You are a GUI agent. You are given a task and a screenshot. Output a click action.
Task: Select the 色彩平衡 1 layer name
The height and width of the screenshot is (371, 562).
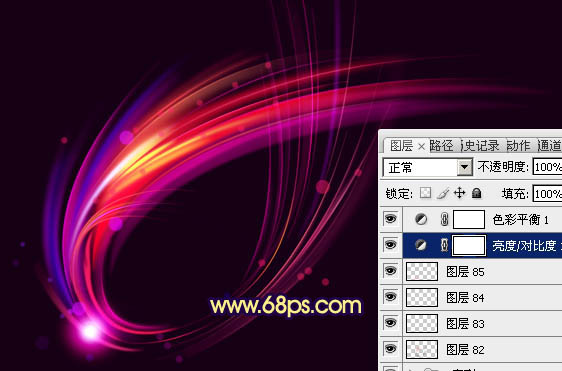pyautogui.click(x=520, y=220)
